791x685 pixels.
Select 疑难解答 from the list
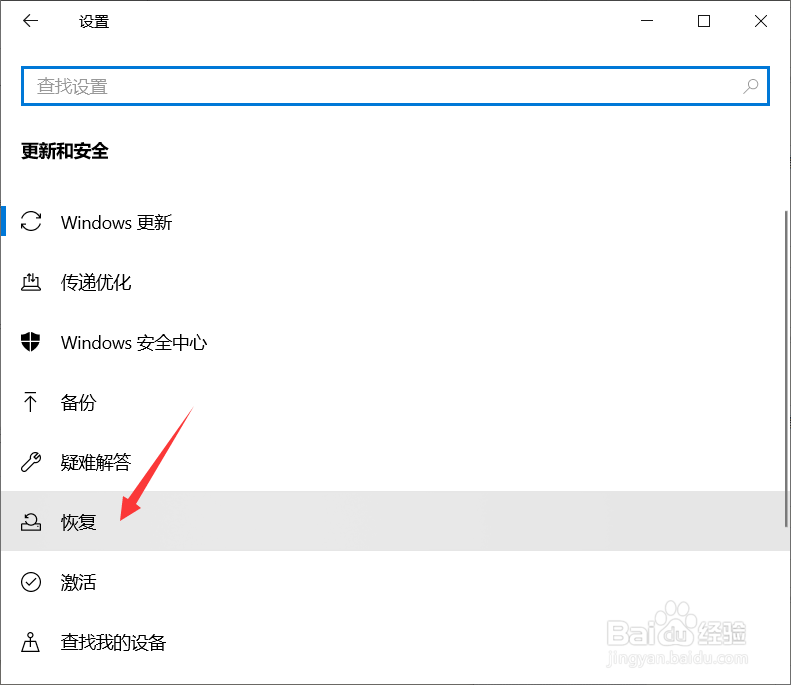(x=392, y=462)
